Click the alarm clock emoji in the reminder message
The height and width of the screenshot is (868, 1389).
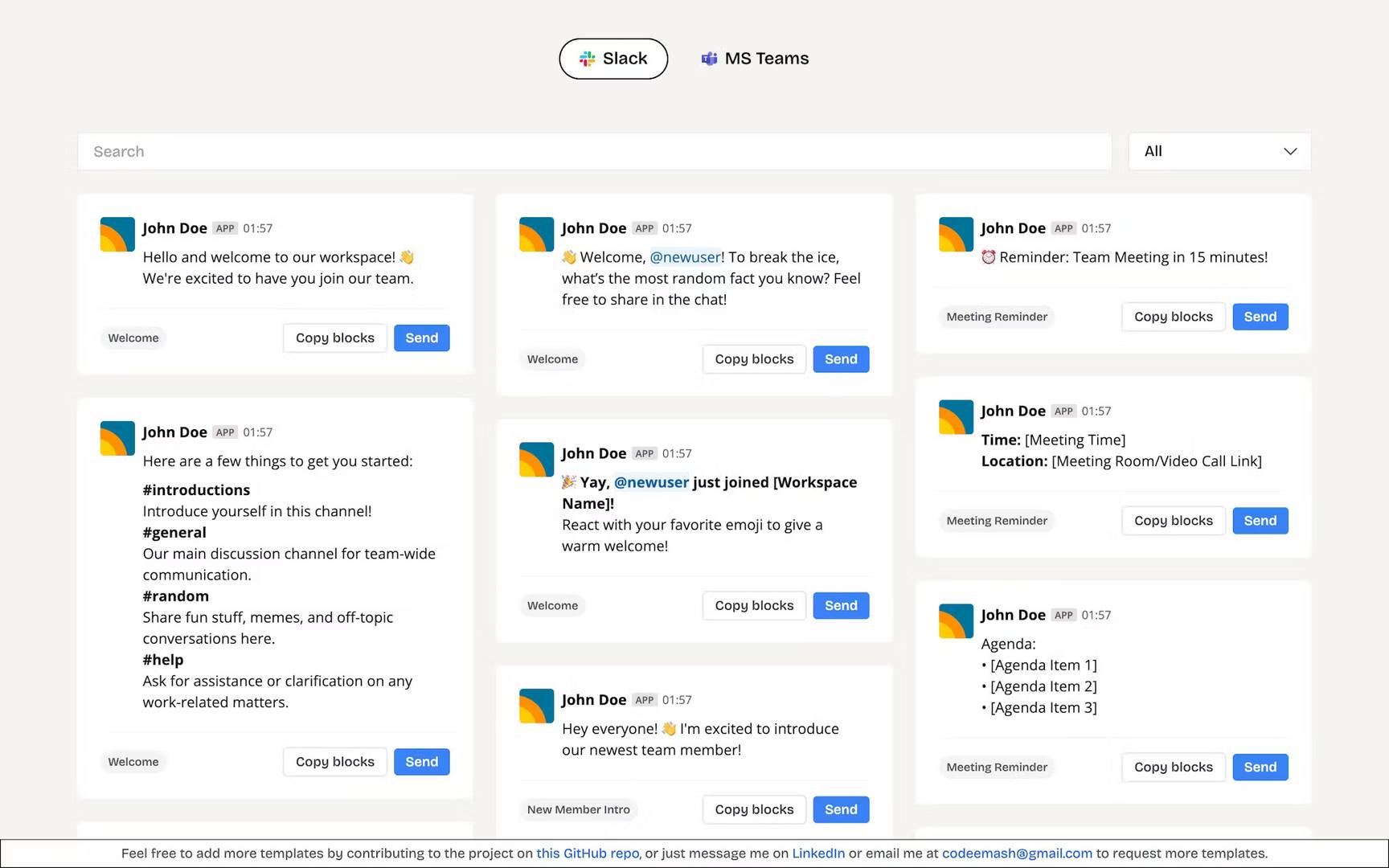(989, 257)
